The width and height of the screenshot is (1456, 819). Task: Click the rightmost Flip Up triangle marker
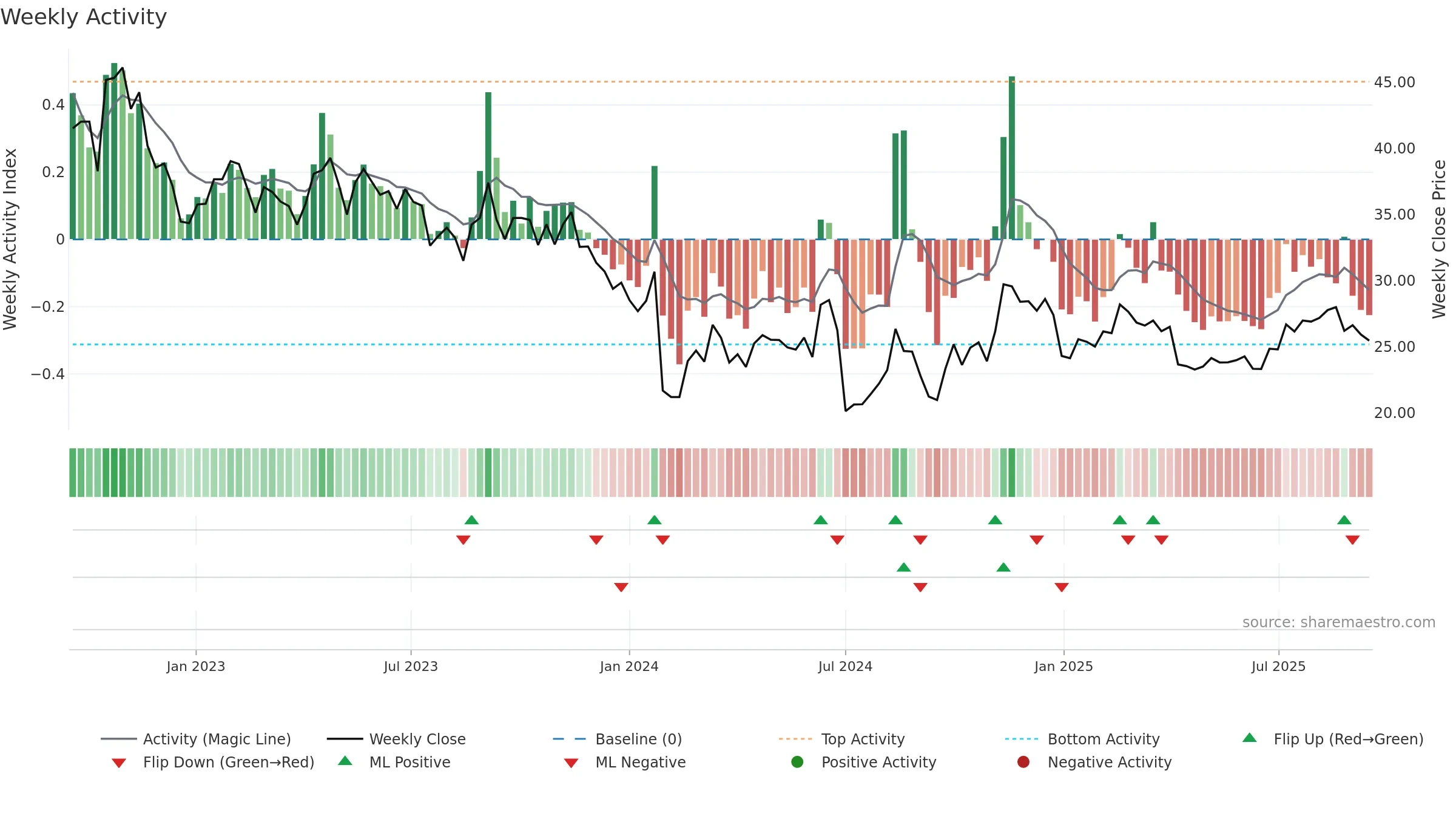(1344, 520)
